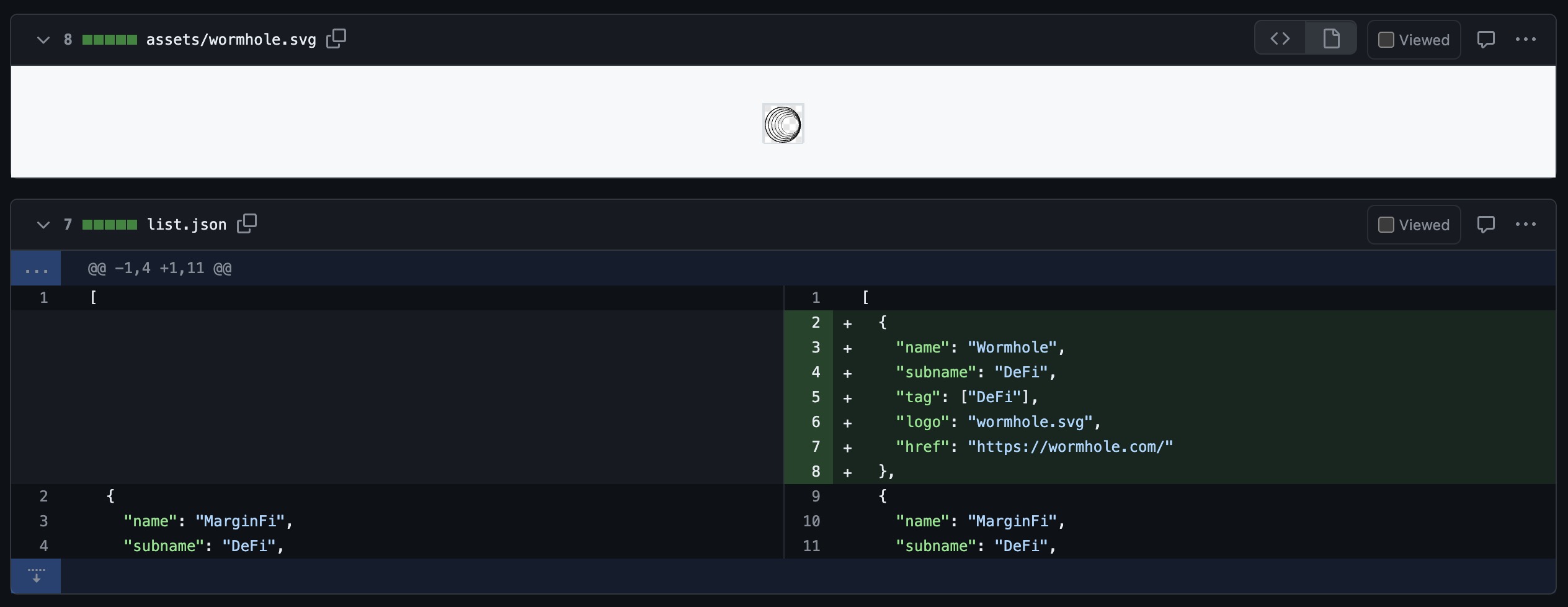
Task: Select right-side line number 10
Action: coord(809,521)
